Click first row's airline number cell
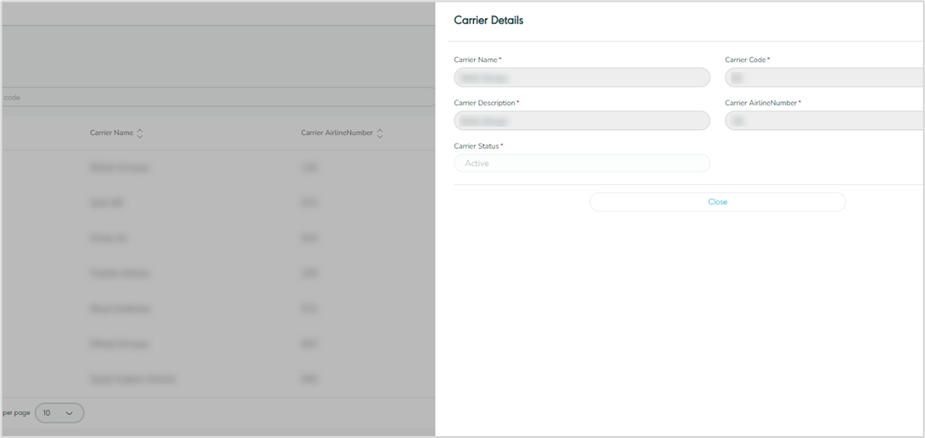 click(x=309, y=168)
